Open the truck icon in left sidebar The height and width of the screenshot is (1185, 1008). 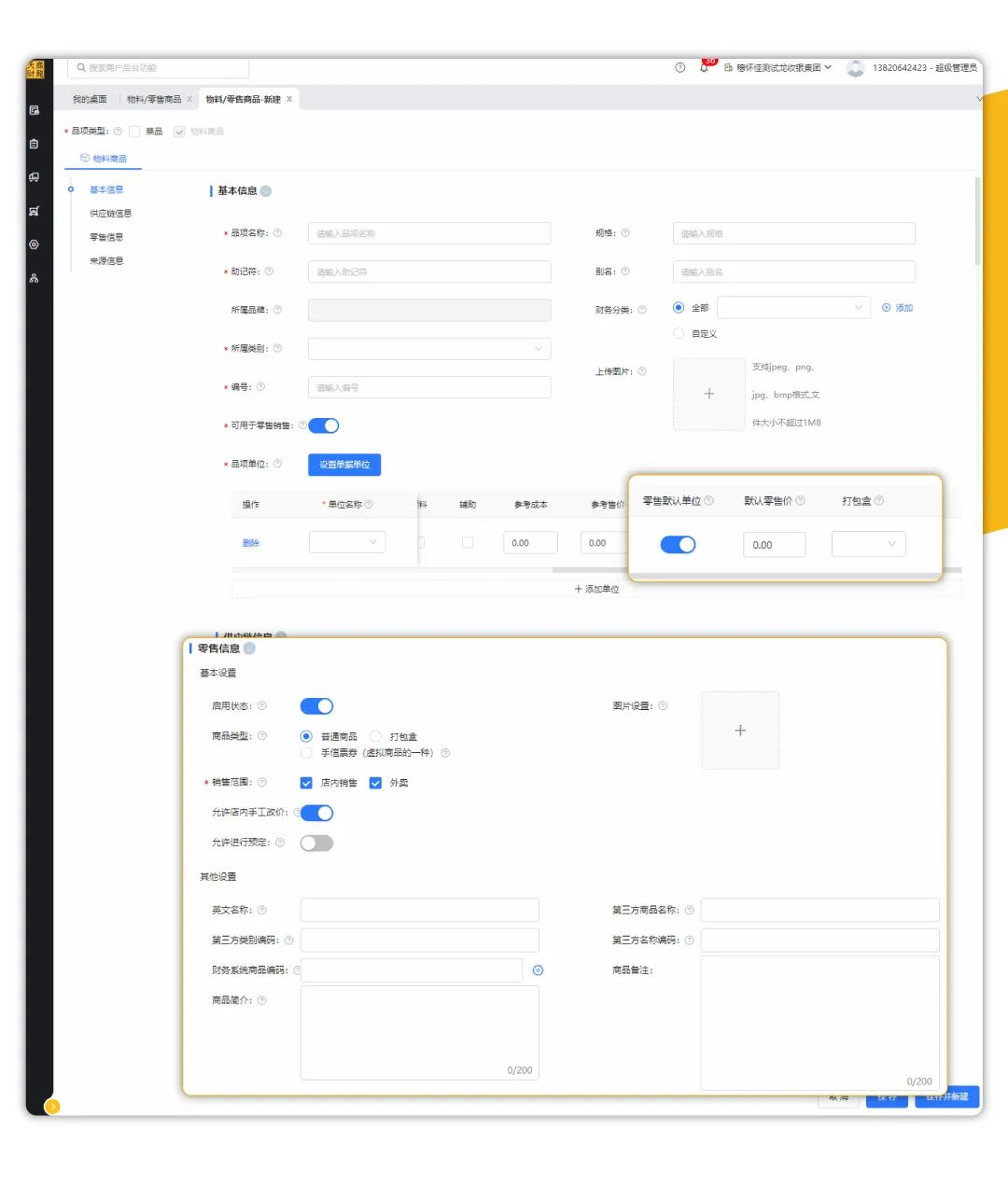35,177
